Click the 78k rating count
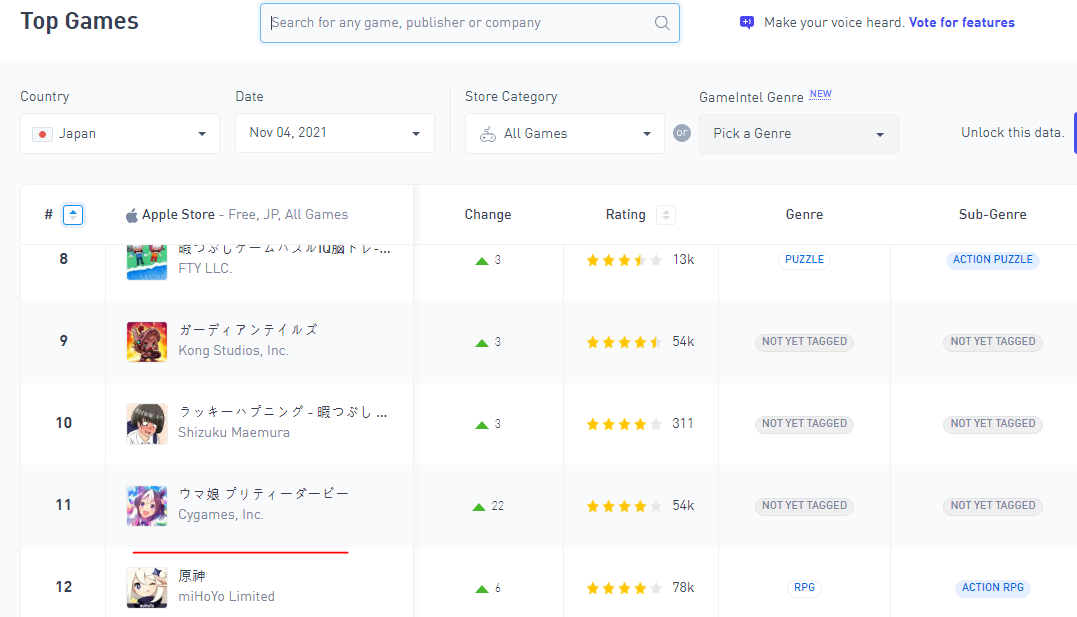This screenshot has width=1077, height=617. tap(683, 587)
